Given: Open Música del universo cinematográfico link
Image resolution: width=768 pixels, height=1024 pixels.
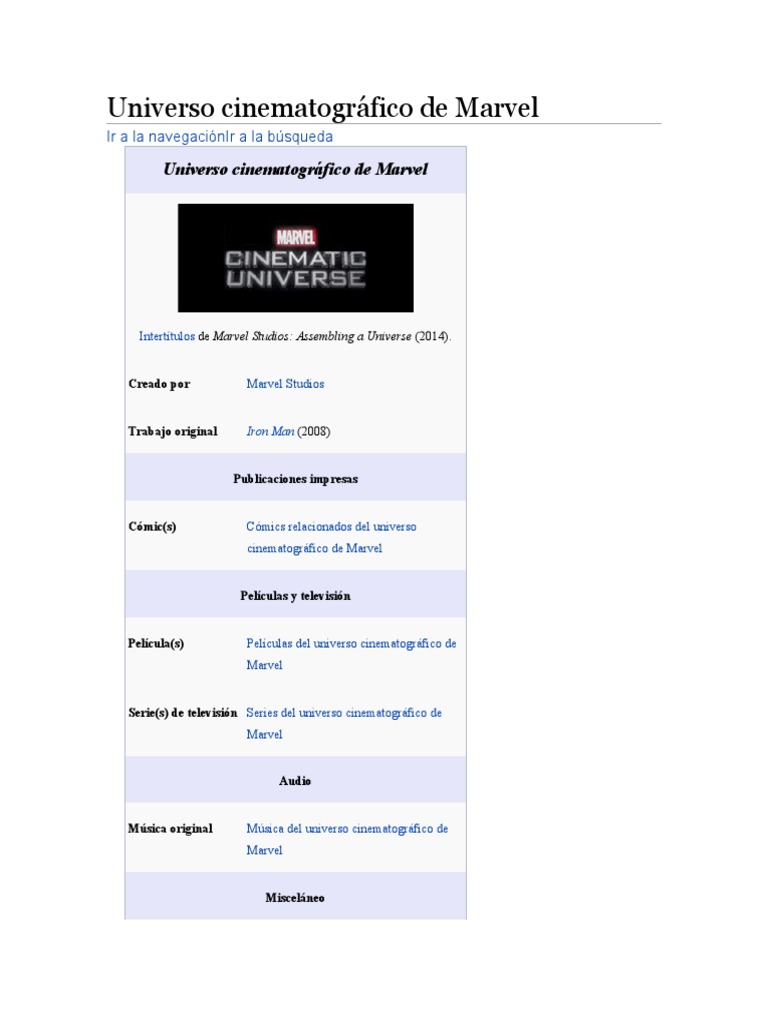Looking at the screenshot, I should (x=347, y=839).
